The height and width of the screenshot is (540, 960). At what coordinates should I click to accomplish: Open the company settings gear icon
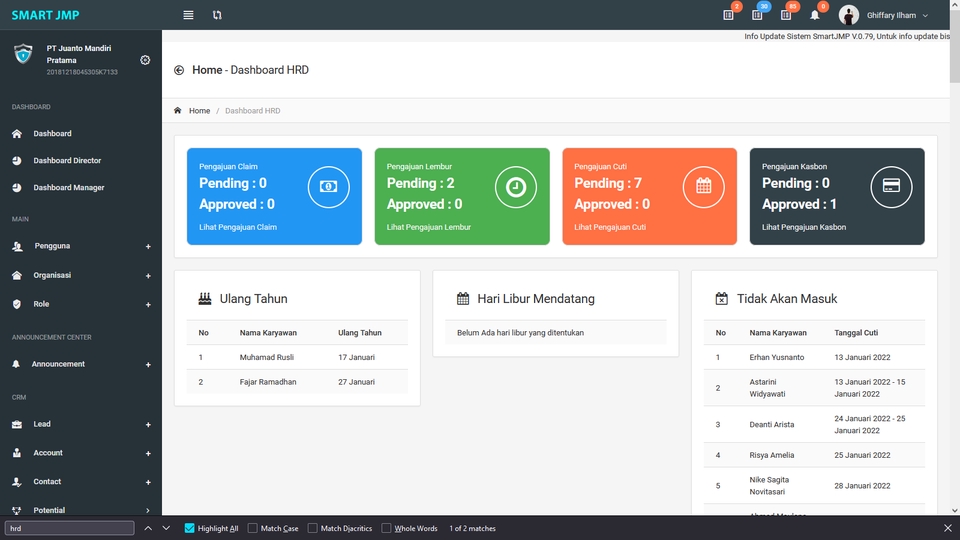tap(145, 60)
